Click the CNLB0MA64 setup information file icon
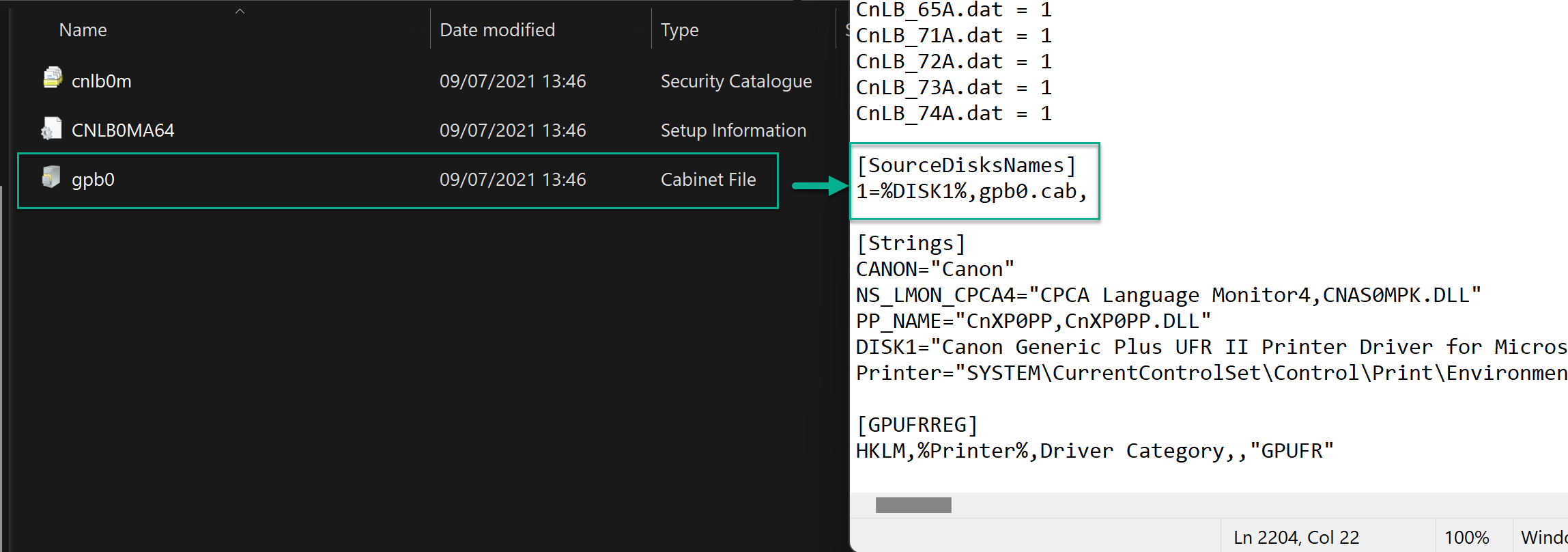The image size is (1568, 552). (51, 128)
